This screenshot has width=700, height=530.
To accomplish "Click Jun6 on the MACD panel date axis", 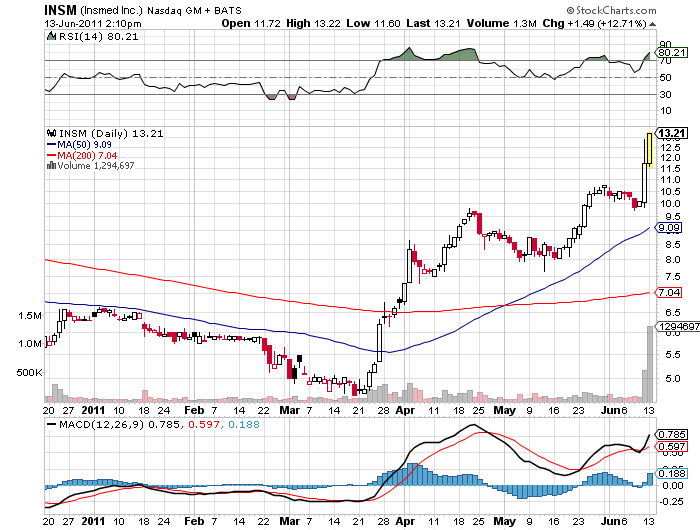I will click(x=614, y=521).
